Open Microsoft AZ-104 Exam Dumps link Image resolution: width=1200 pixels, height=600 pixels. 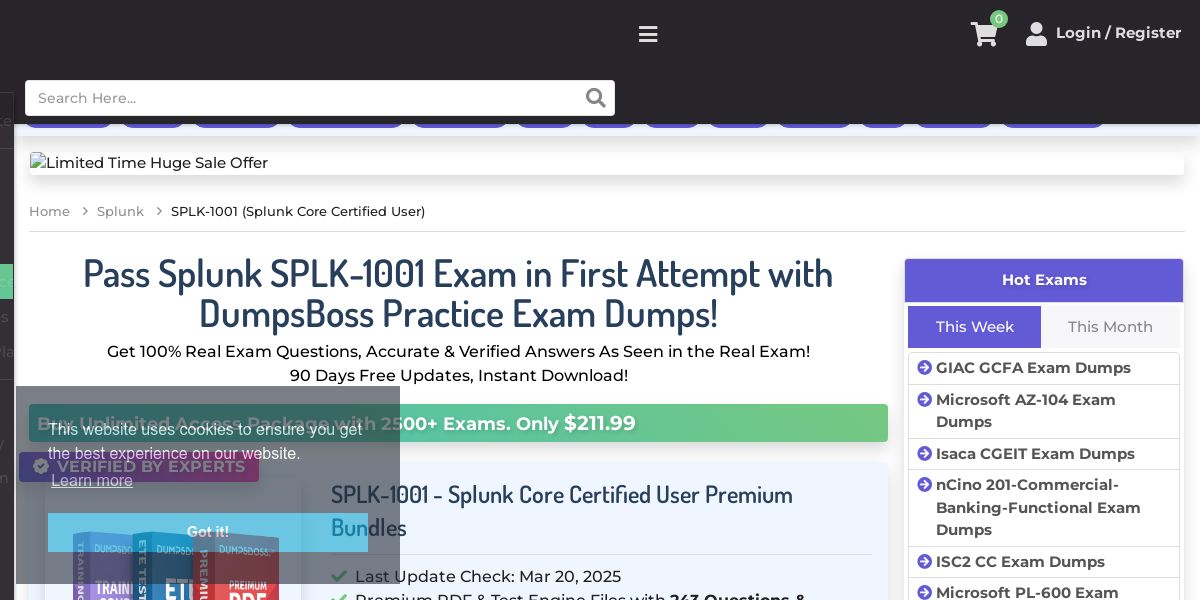coord(1025,411)
